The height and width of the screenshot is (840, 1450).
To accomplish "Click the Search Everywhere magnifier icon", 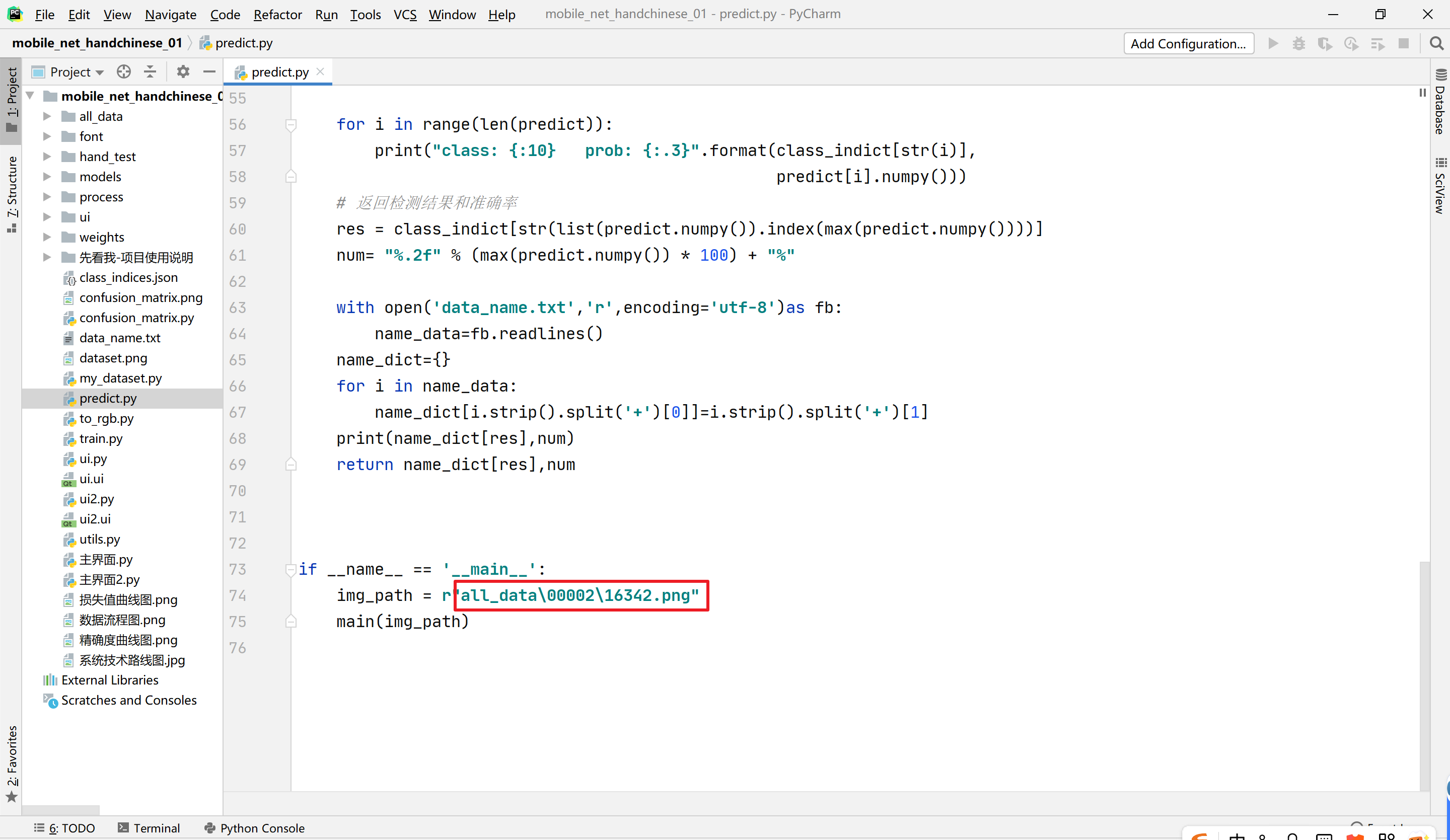I will coord(1436,44).
